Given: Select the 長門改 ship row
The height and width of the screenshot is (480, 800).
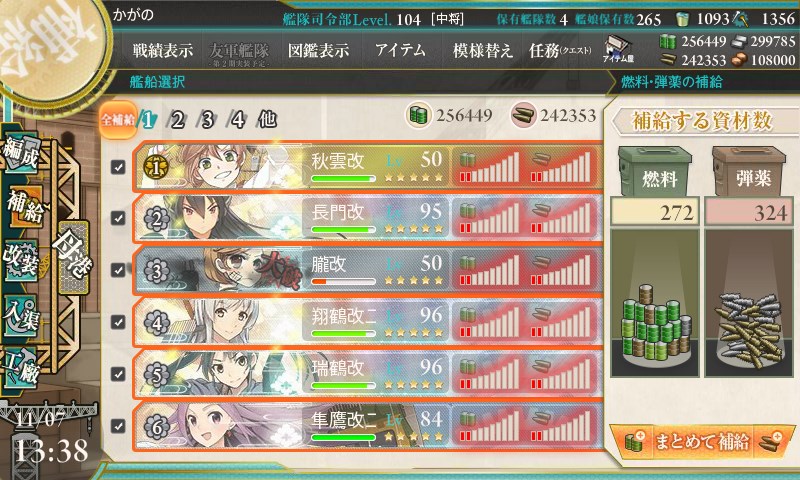Looking at the screenshot, I should point(367,218).
